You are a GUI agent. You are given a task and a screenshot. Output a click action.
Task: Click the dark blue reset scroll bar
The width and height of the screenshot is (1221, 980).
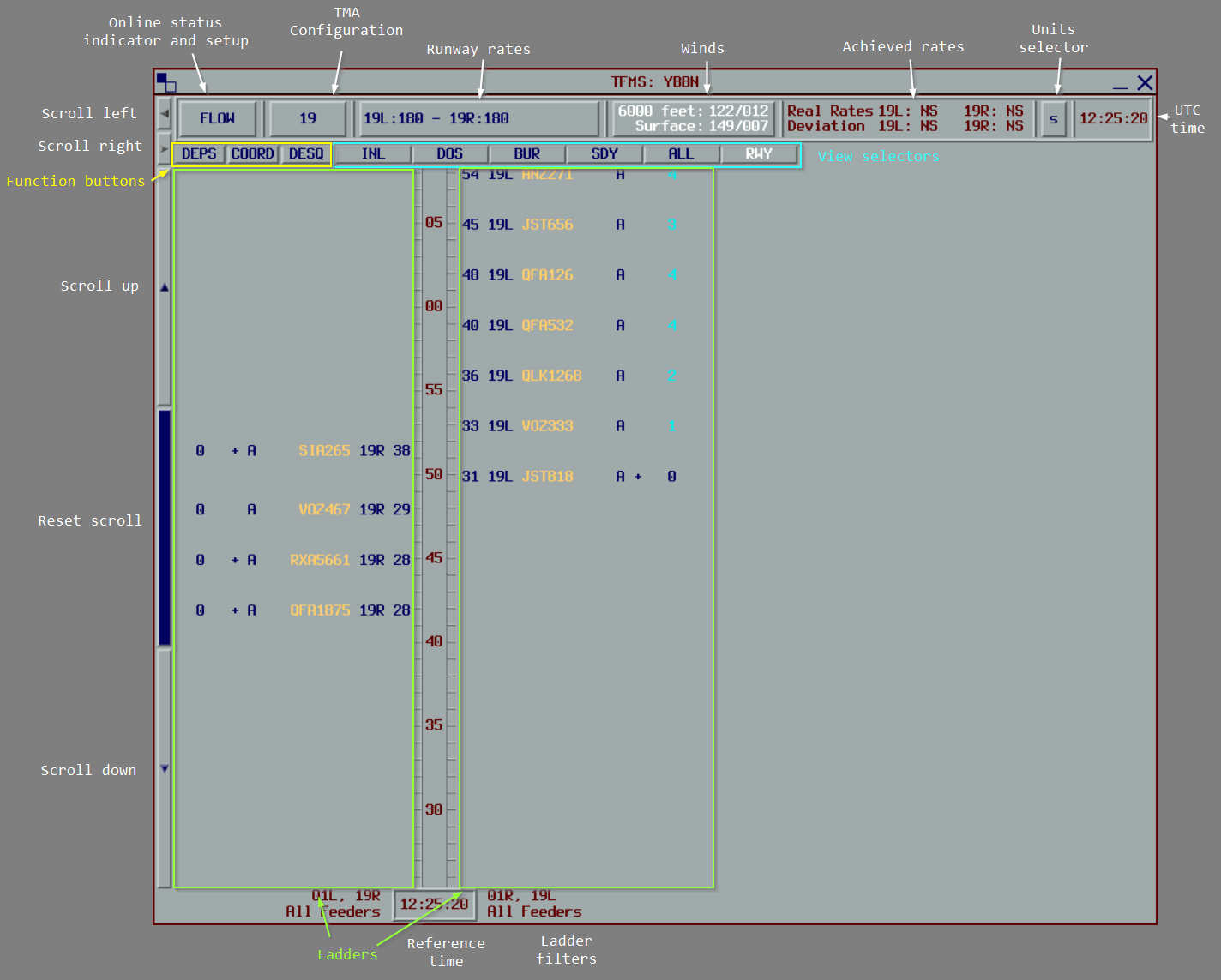pos(165,527)
